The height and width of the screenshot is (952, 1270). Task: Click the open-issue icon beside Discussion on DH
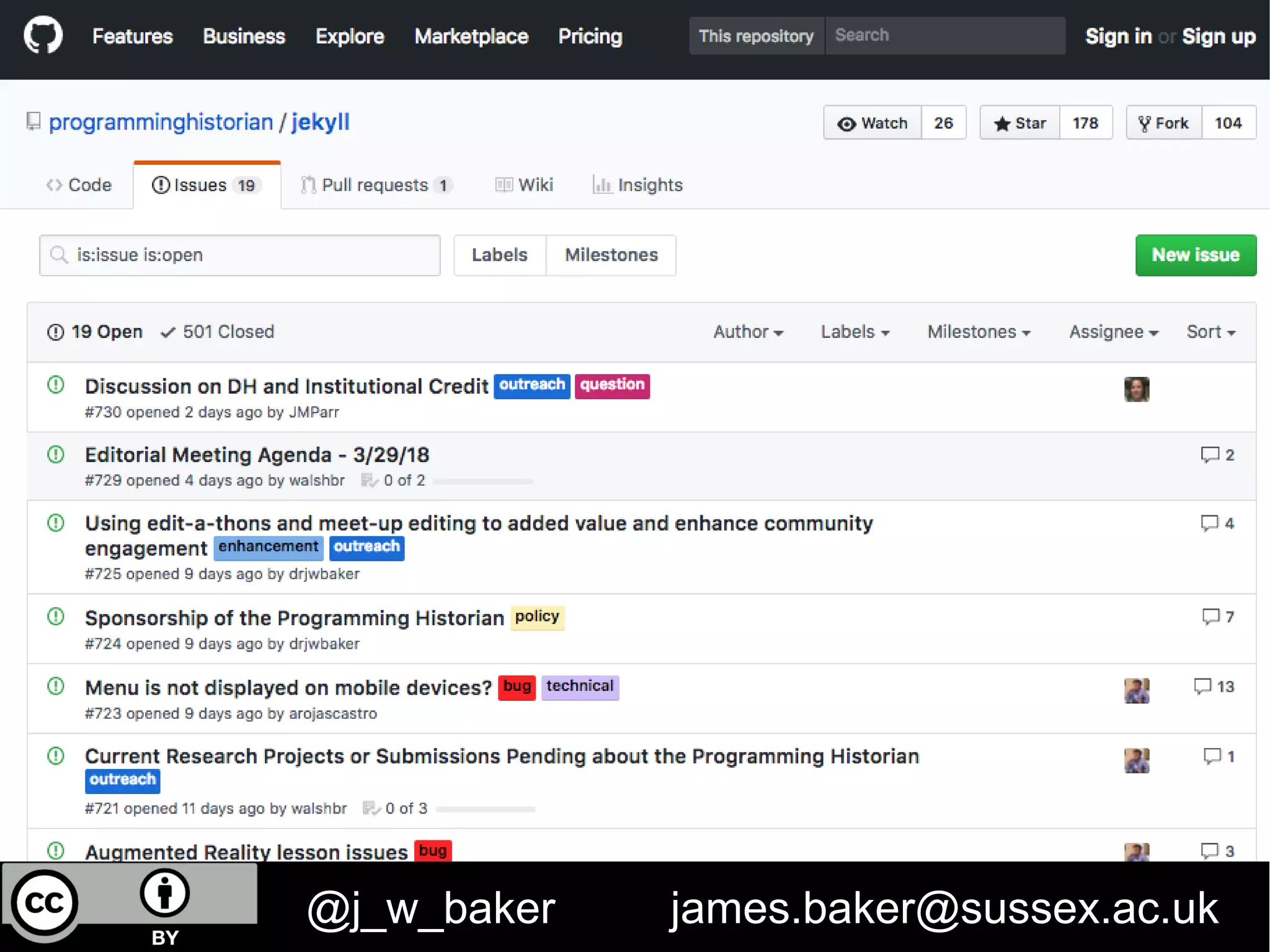tap(56, 385)
